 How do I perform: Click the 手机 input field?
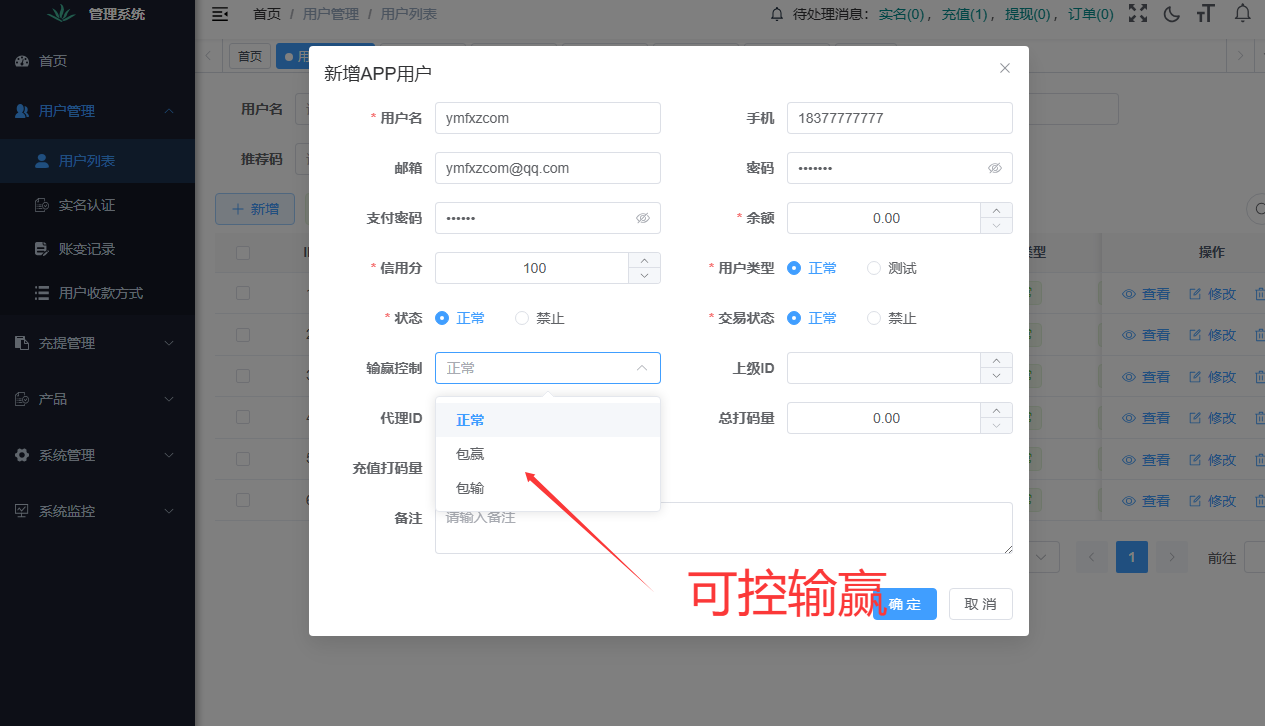coord(900,118)
